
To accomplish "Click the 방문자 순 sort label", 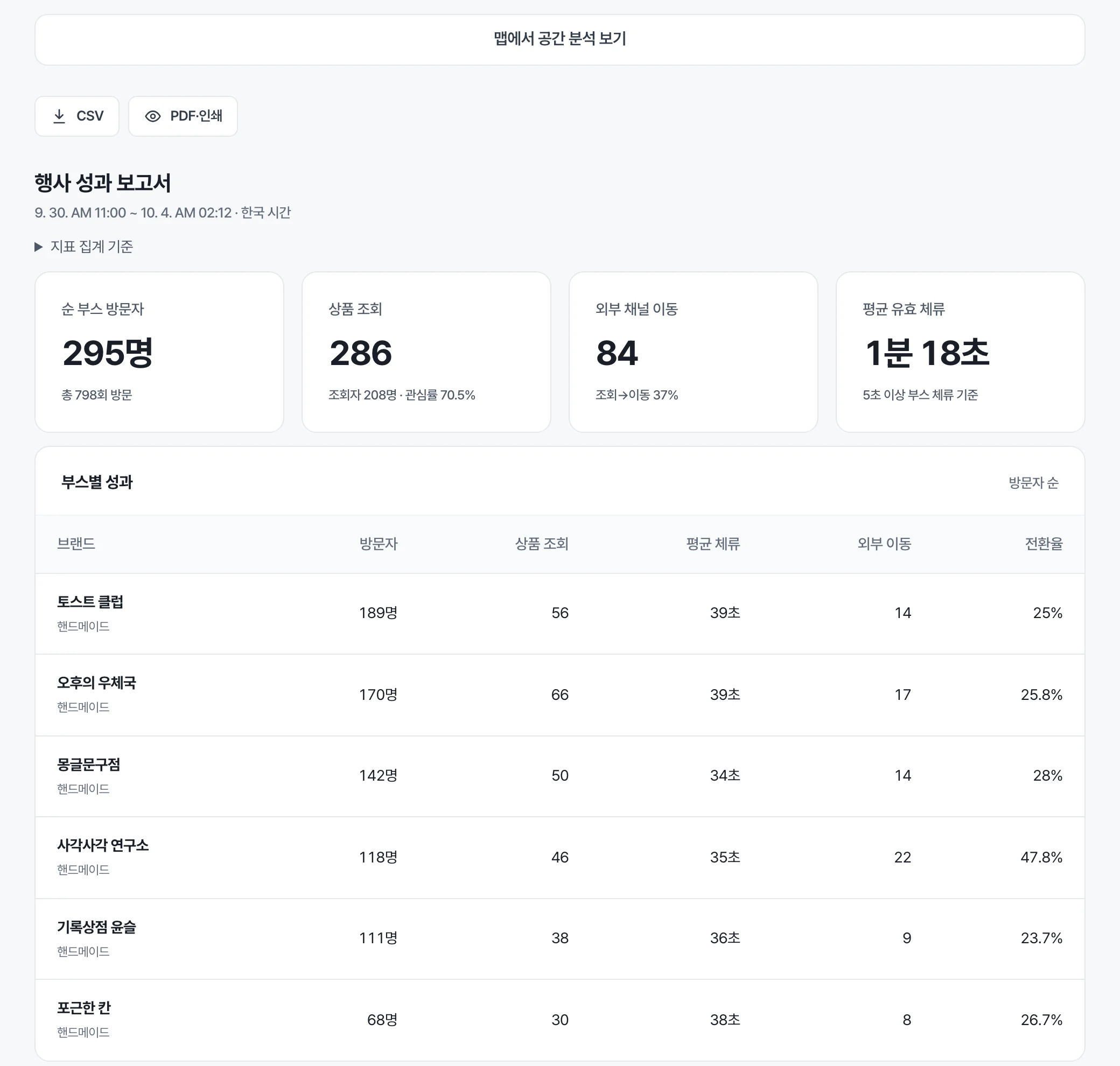I will [1033, 482].
